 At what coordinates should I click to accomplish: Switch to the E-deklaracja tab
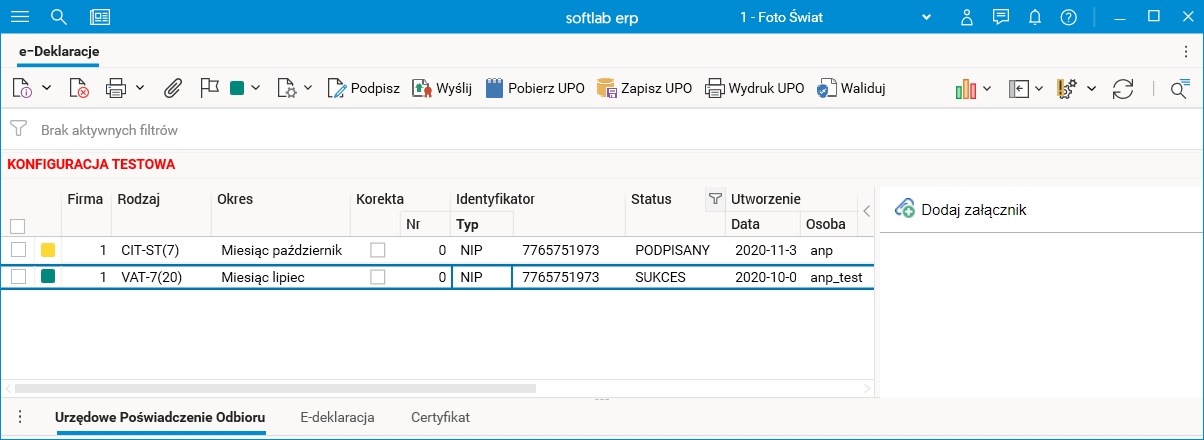click(x=337, y=417)
